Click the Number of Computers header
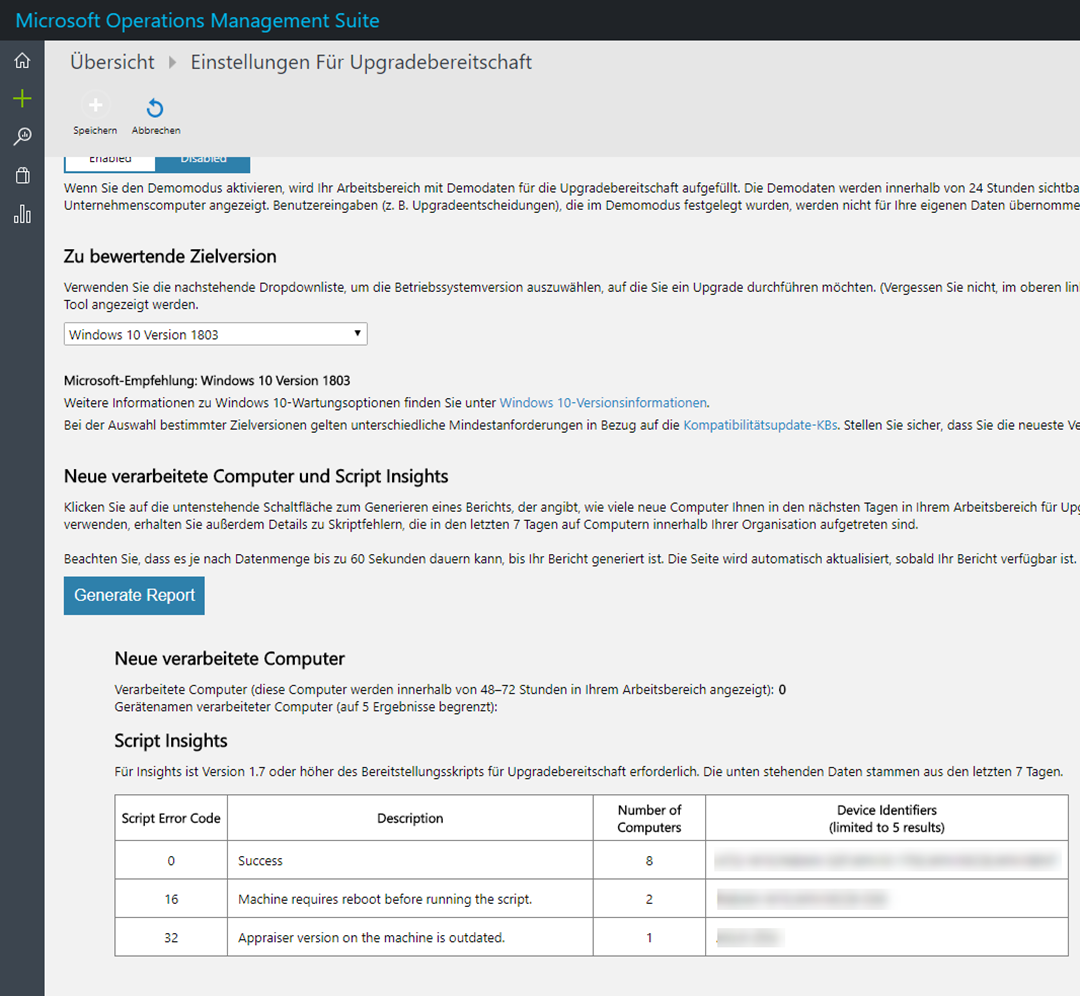The width and height of the screenshot is (1080, 996). 650,818
